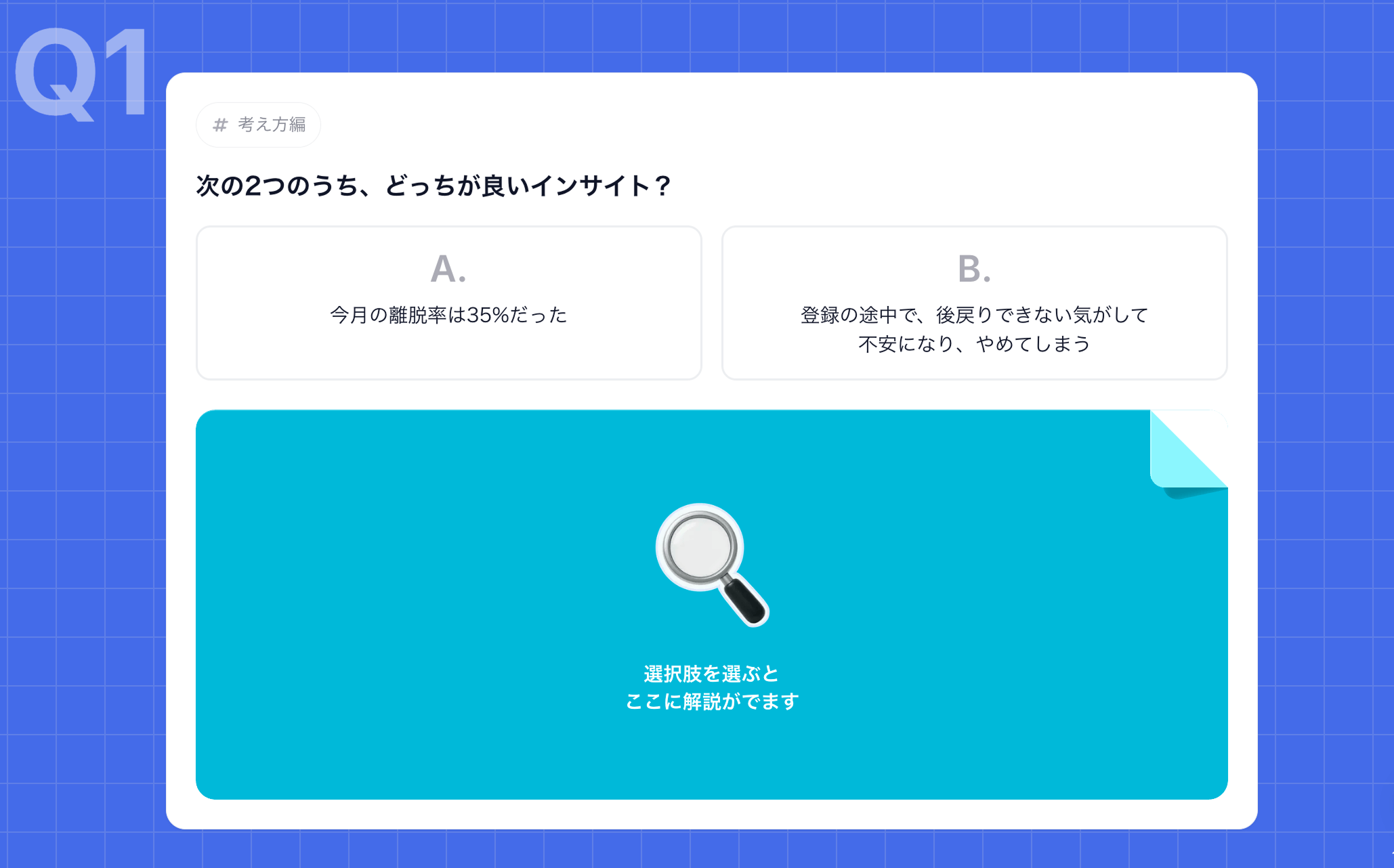Choose answer line 不安になり、やめてしまう
The height and width of the screenshot is (868, 1394).
(974, 344)
